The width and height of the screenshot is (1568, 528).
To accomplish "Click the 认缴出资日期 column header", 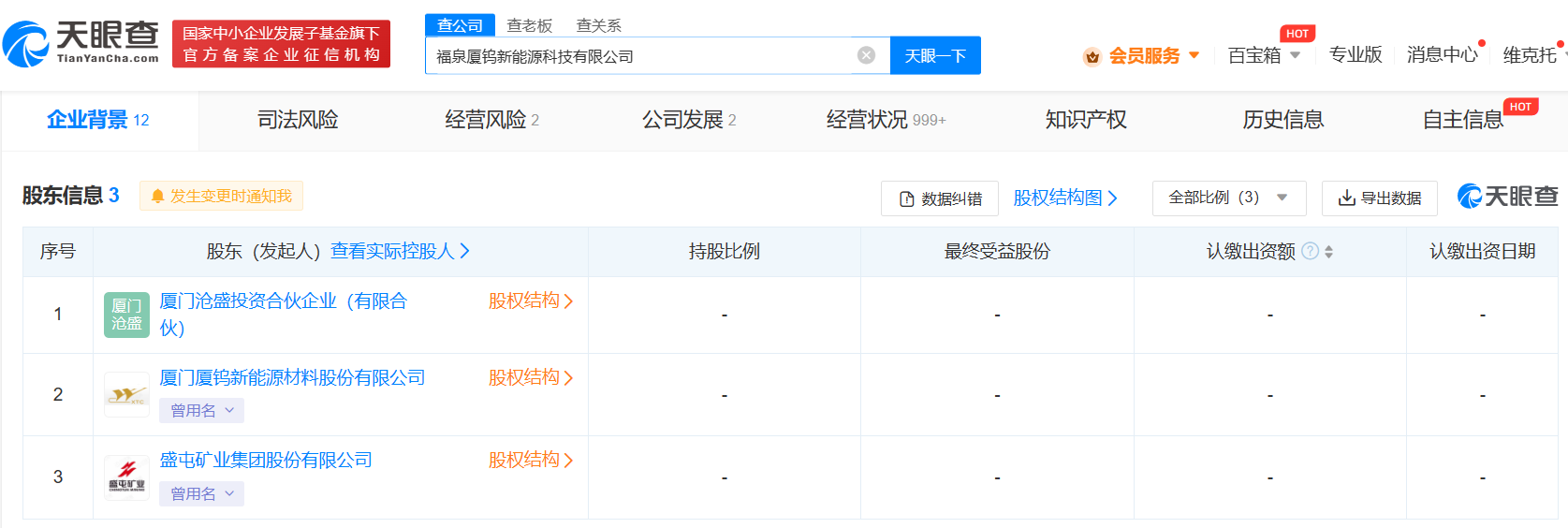I will click(x=1482, y=251).
